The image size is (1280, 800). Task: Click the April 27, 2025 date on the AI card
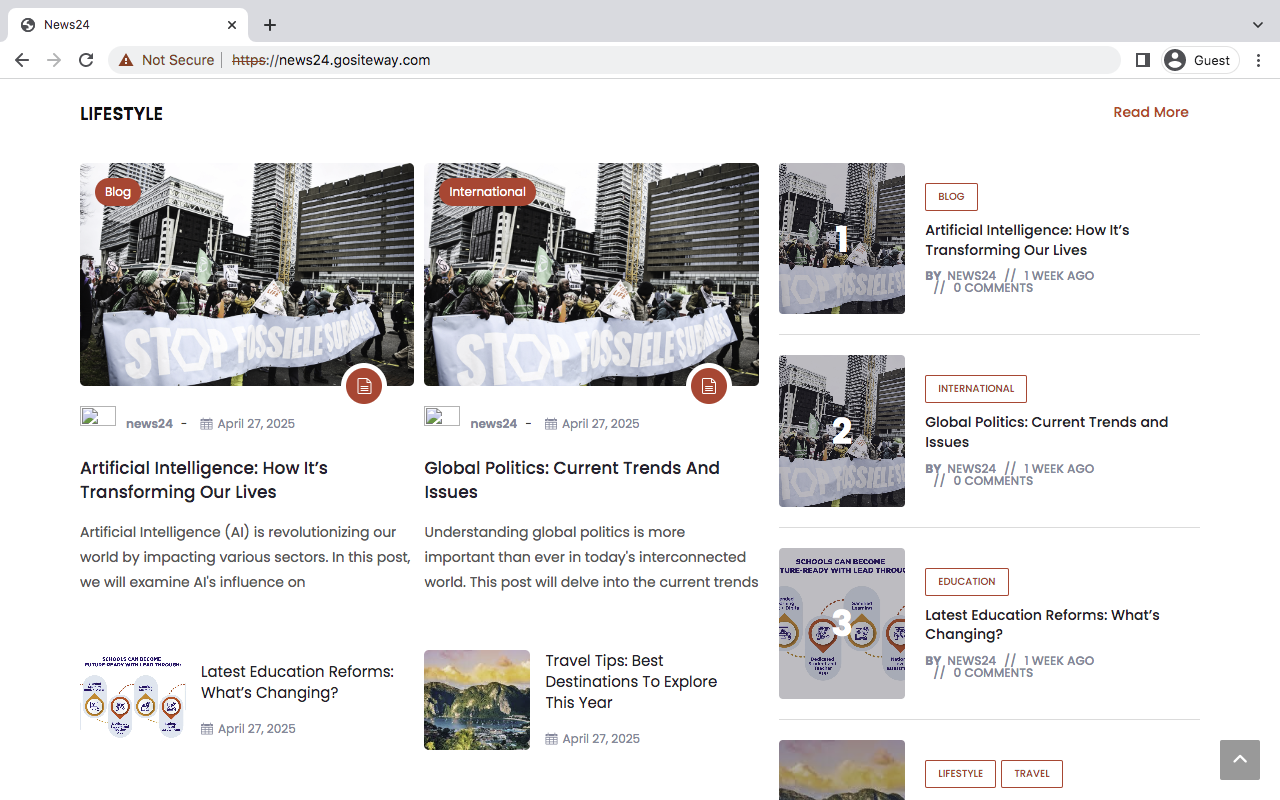256,424
